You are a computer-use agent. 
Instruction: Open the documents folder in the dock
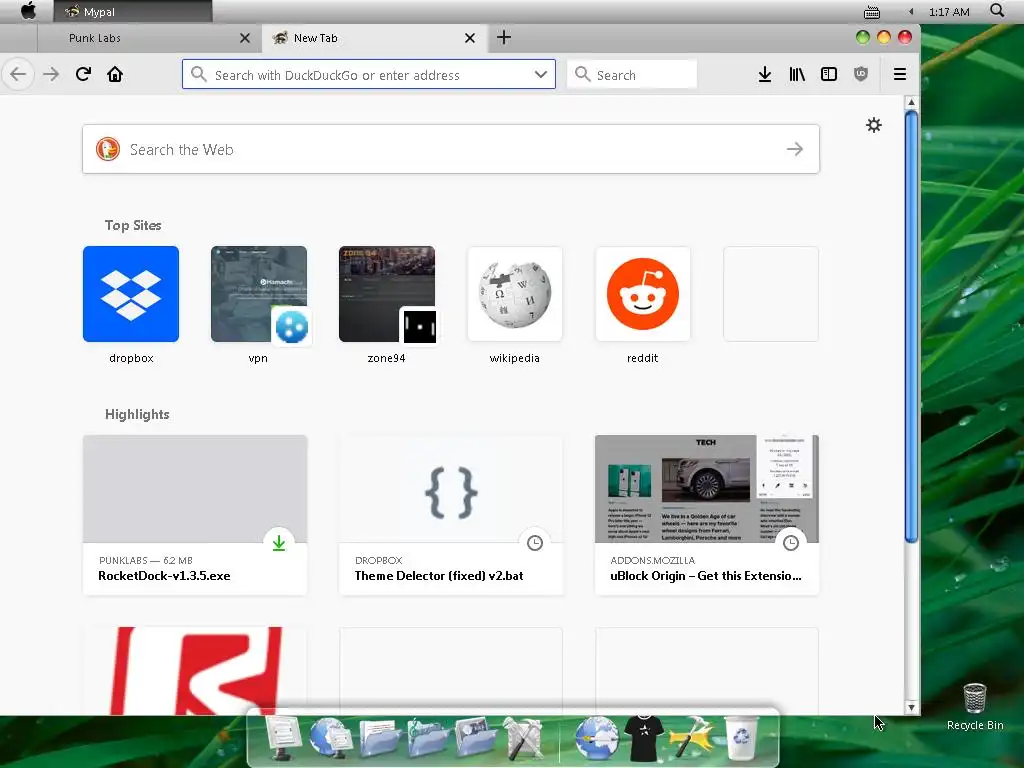pos(379,739)
